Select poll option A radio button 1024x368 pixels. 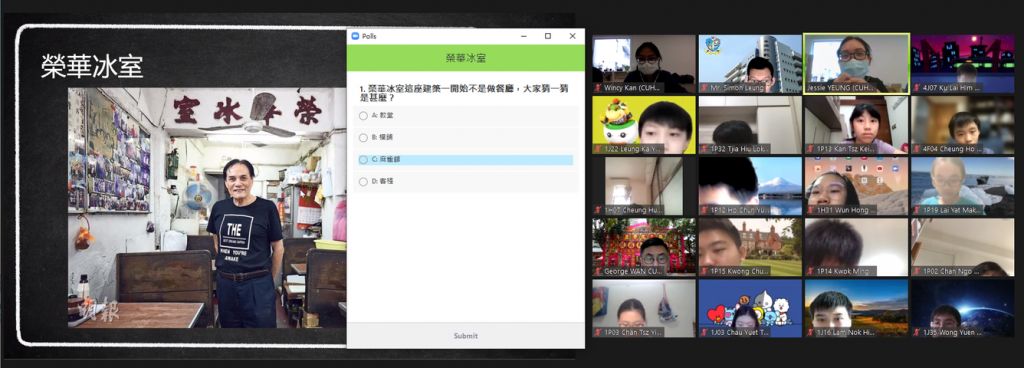click(x=363, y=115)
